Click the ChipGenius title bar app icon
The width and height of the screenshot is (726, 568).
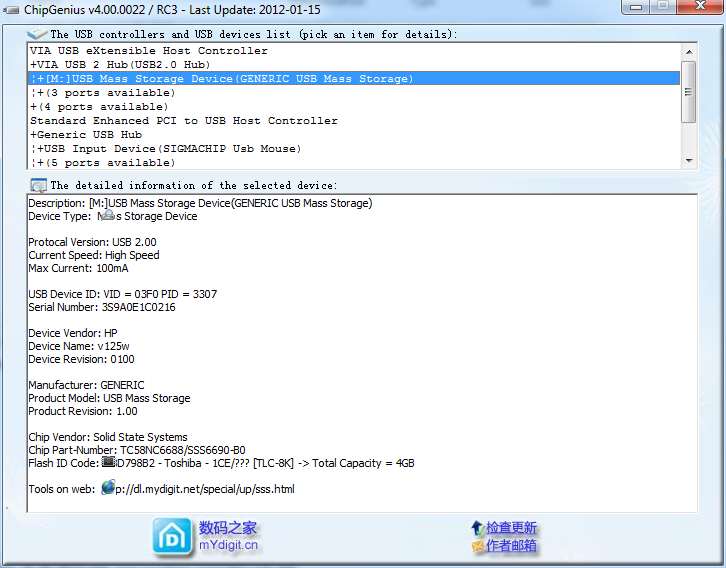11,10
